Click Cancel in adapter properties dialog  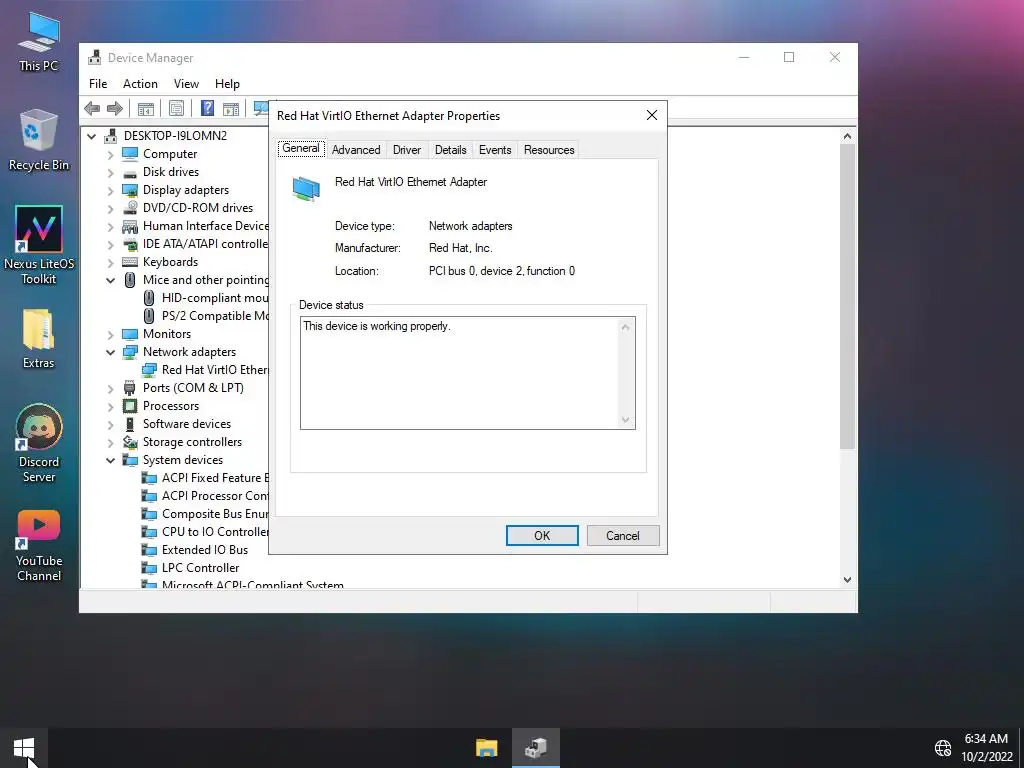[622, 536]
